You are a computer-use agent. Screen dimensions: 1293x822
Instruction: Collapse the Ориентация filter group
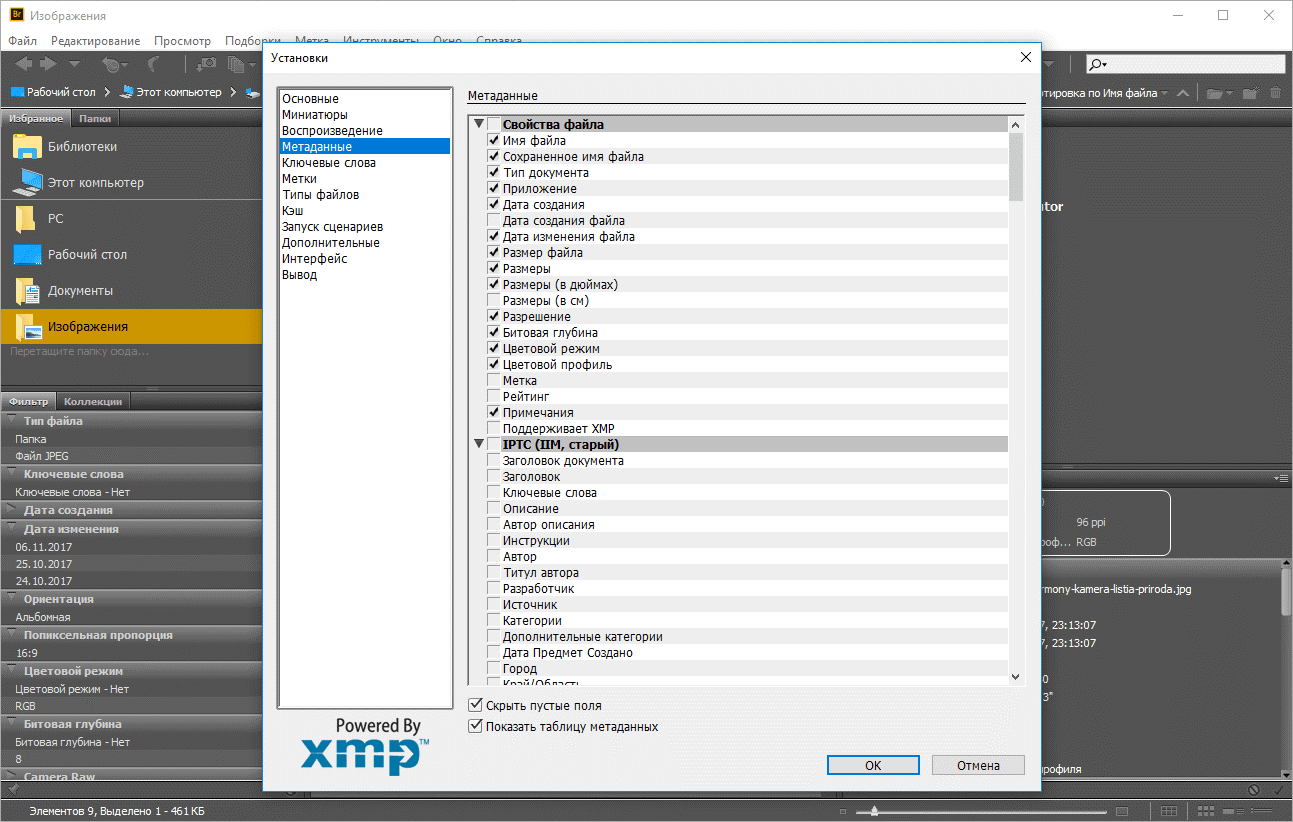[11, 599]
